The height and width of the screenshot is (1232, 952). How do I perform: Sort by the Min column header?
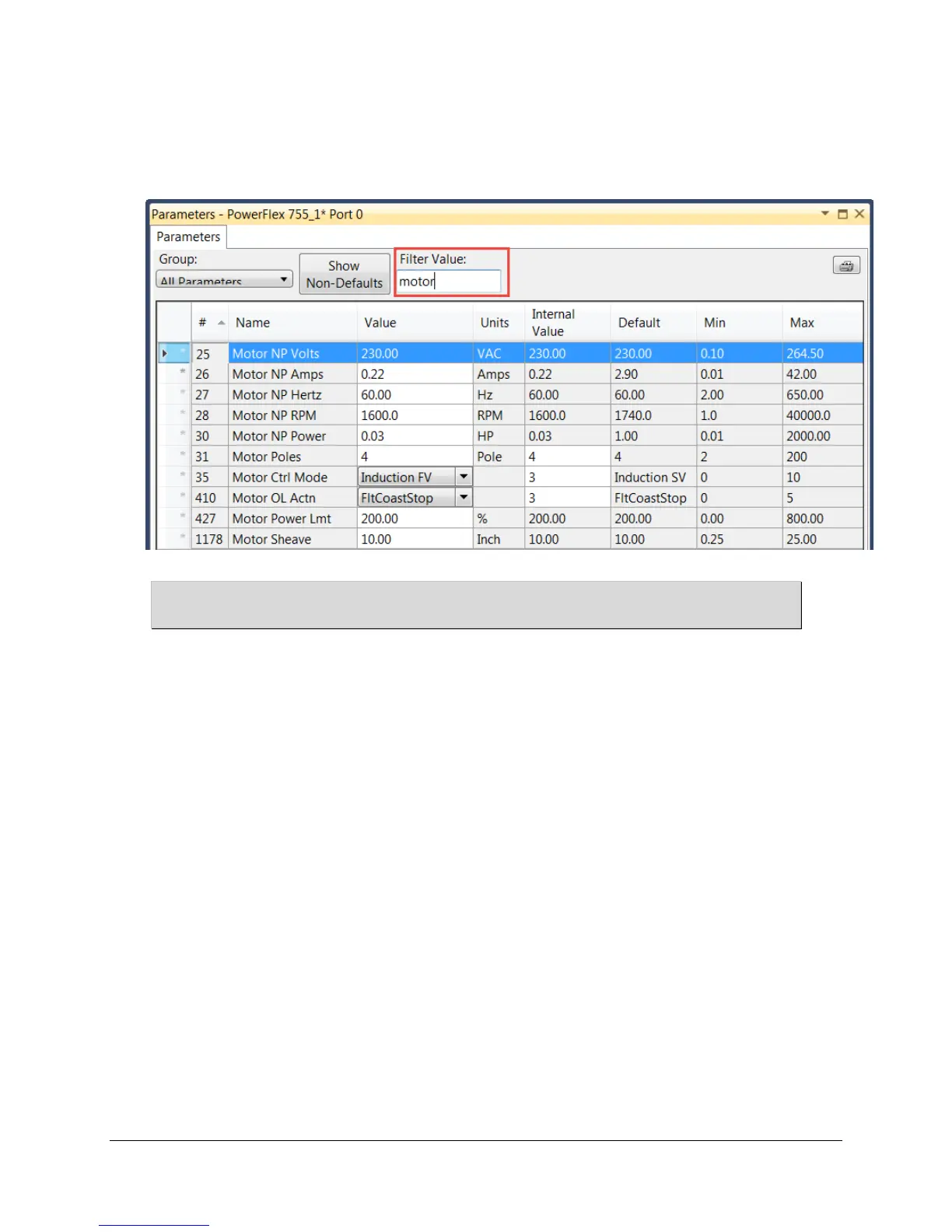pyautogui.click(x=740, y=322)
